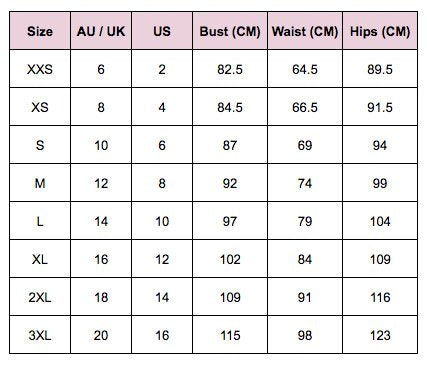Click the waist value 74
Viewport: 427px width, 367px height.
click(x=305, y=183)
